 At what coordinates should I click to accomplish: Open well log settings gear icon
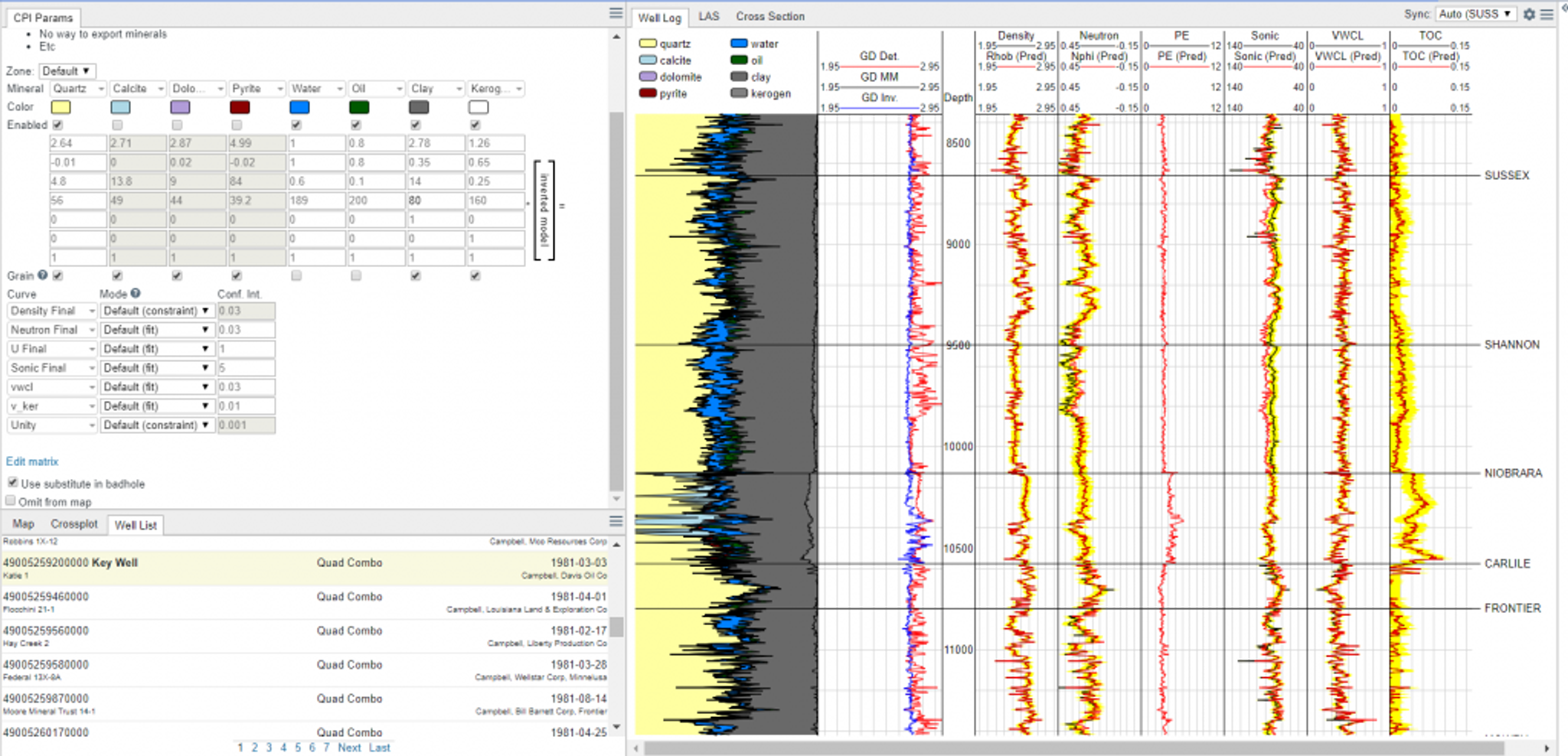click(x=1529, y=15)
